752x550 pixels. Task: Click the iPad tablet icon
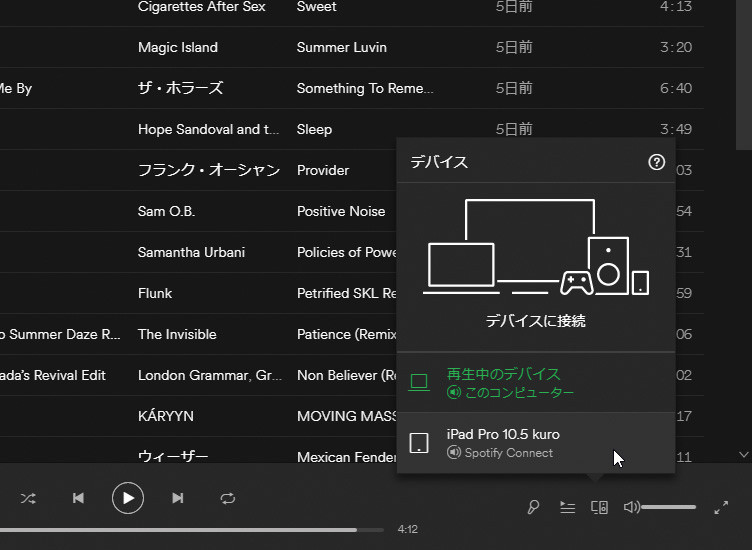point(419,443)
